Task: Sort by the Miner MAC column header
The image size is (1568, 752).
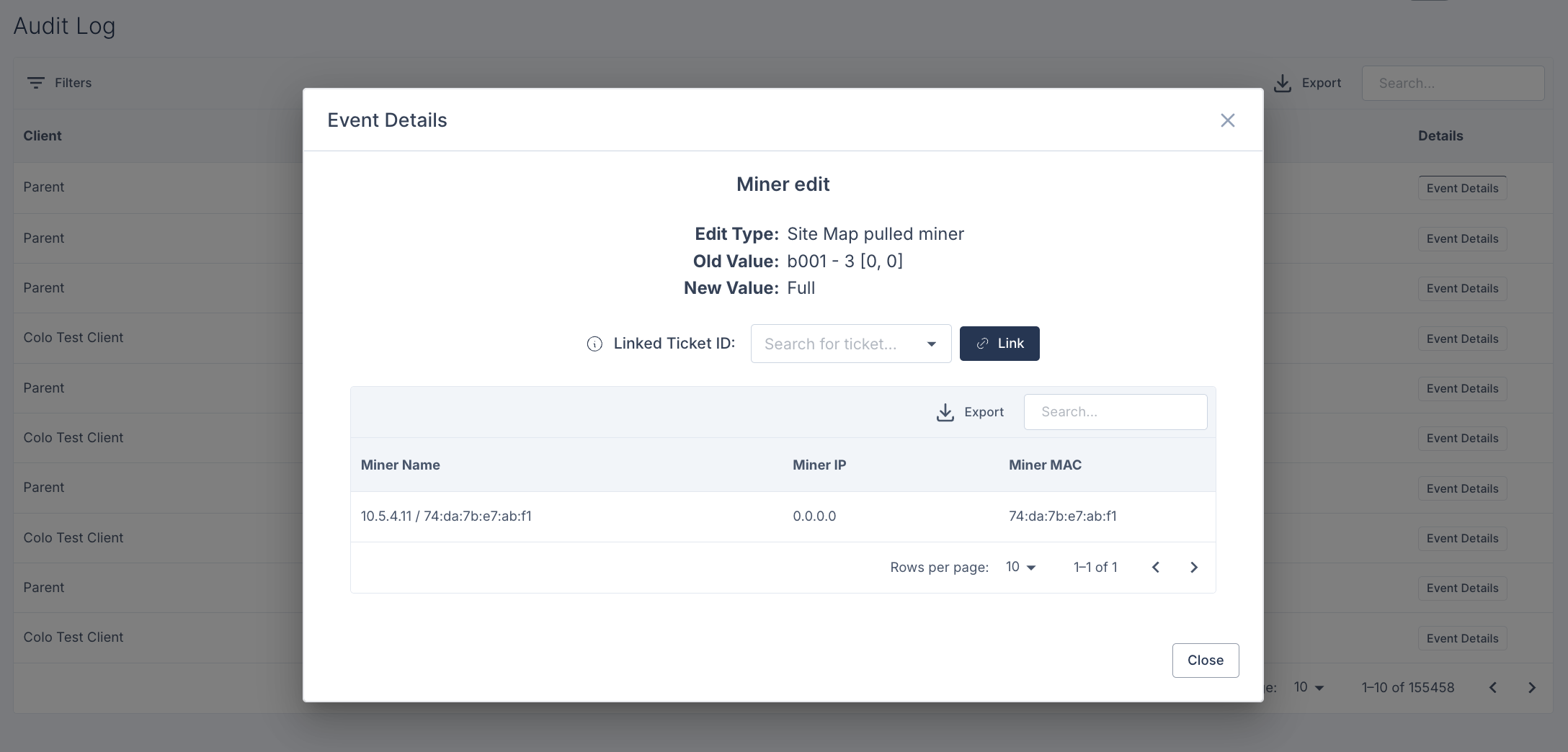Action: pos(1045,465)
